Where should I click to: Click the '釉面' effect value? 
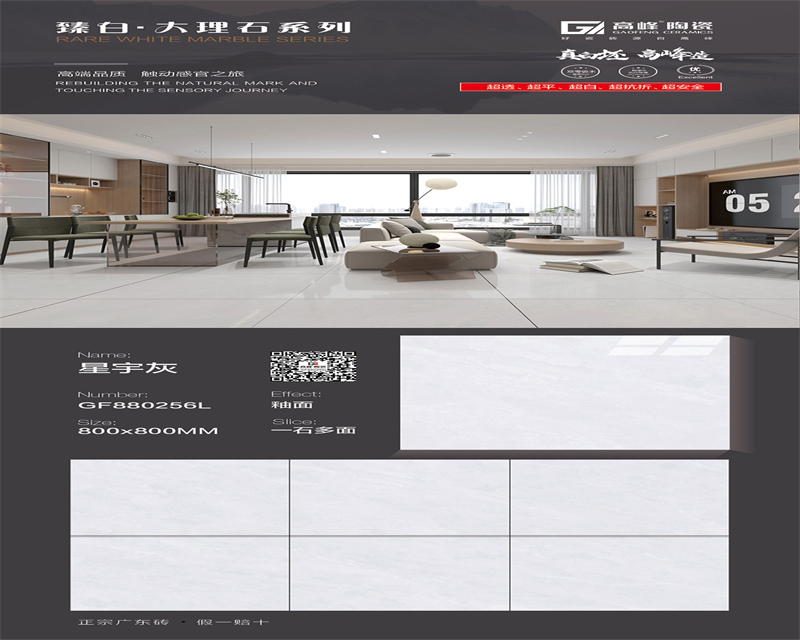pos(291,405)
